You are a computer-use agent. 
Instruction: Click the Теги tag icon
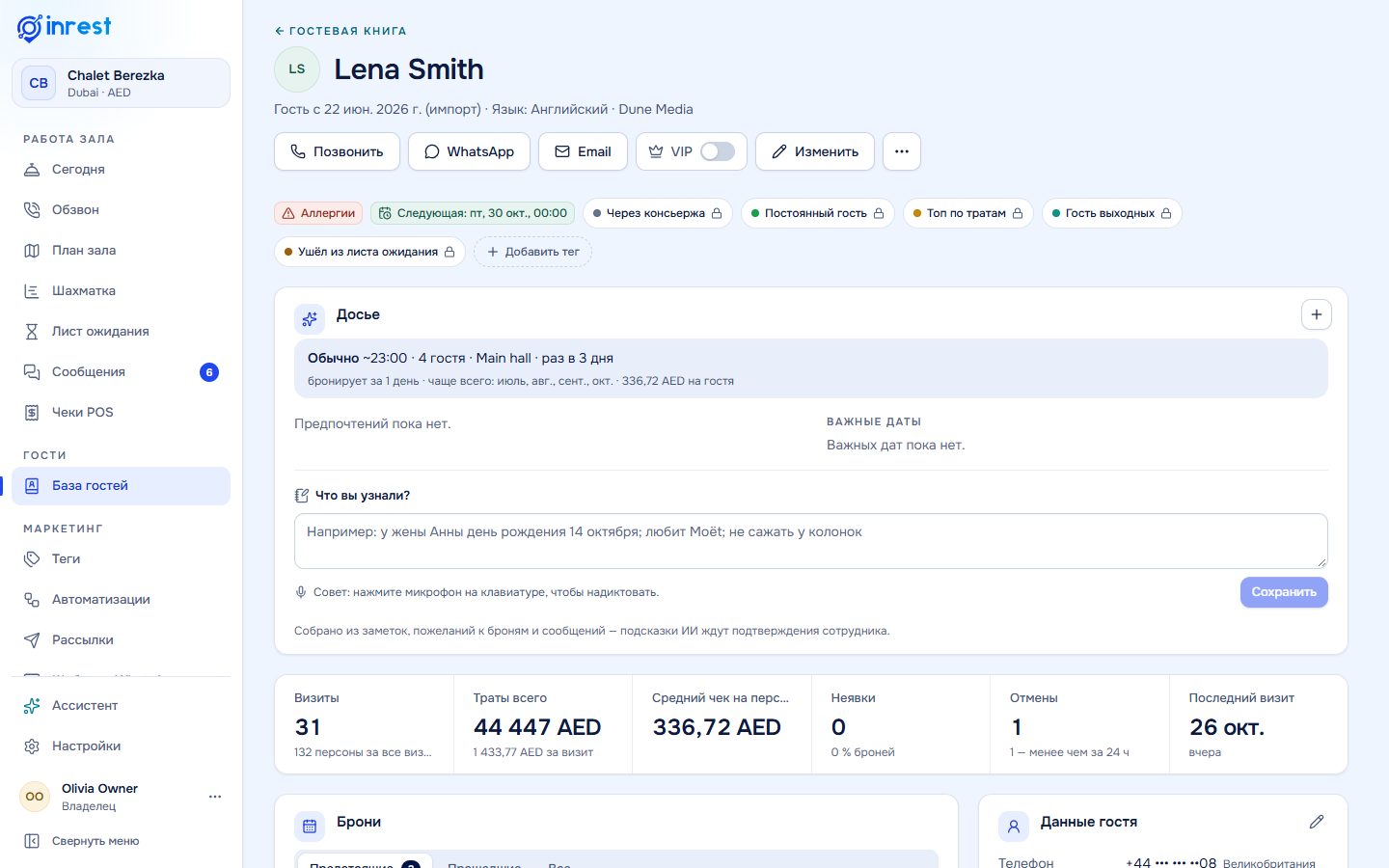pos(32,559)
